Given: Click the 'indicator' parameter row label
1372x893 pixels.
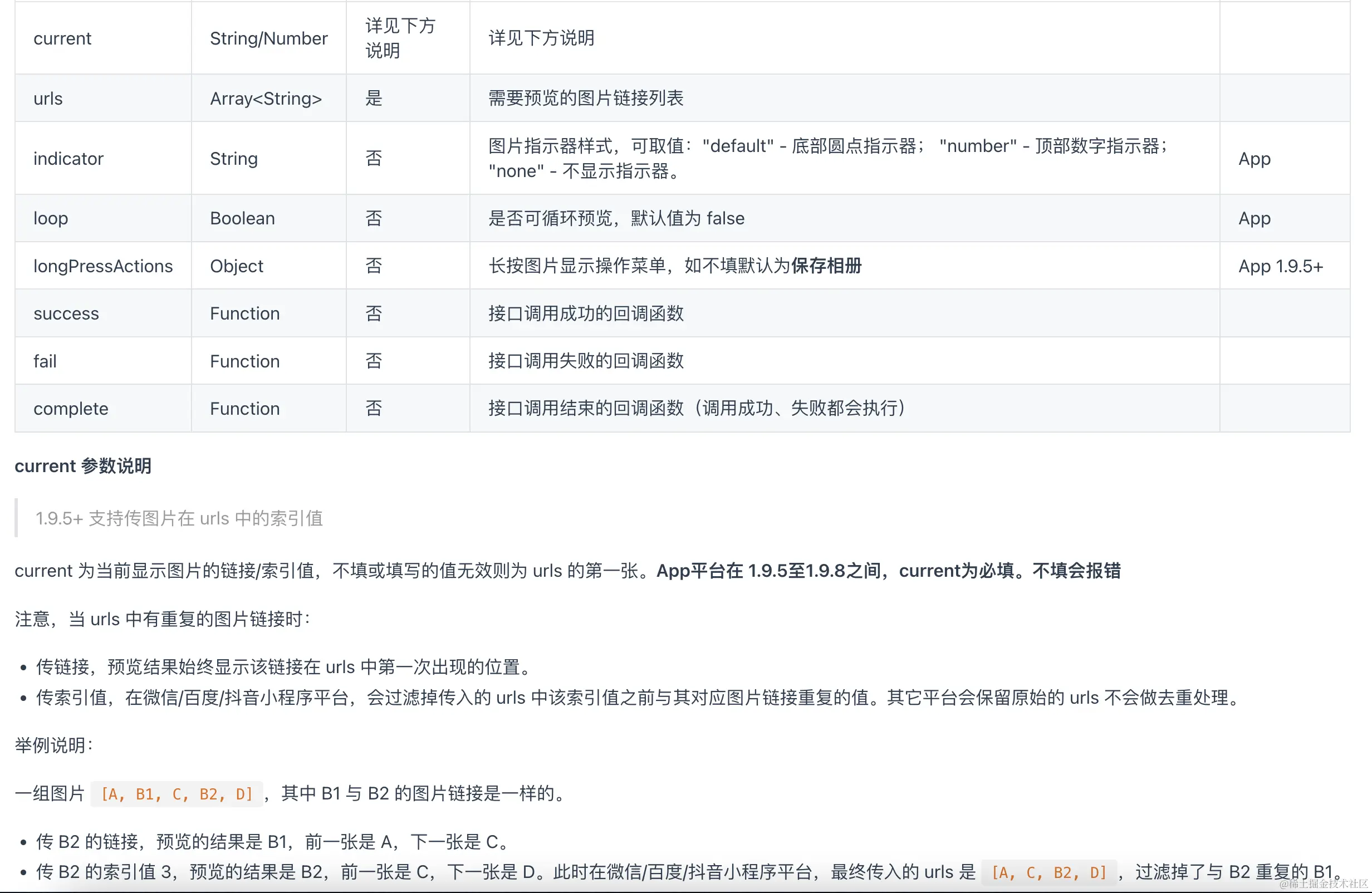Looking at the screenshot, I should pos(68,158).
